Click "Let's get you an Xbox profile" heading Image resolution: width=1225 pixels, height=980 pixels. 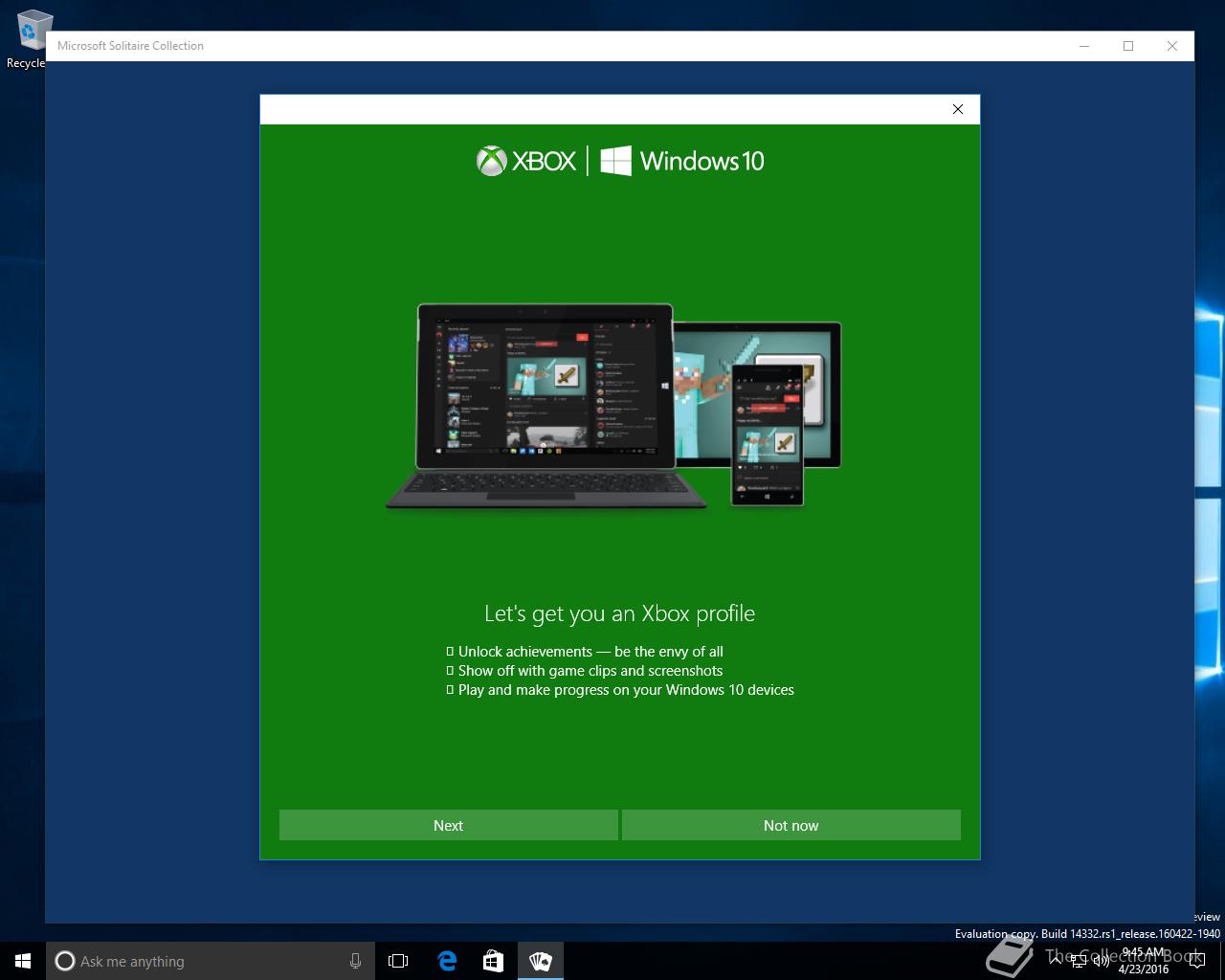pyautogui.click(x=619, y=613)
